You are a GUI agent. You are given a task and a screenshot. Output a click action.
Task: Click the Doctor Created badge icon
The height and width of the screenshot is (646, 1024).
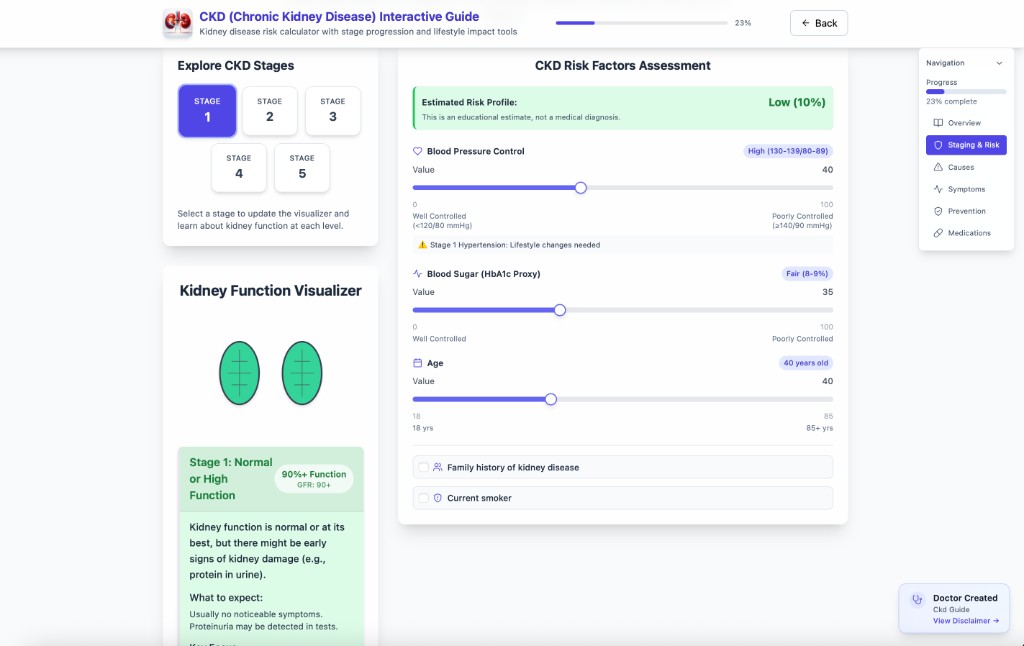point(917,599)
